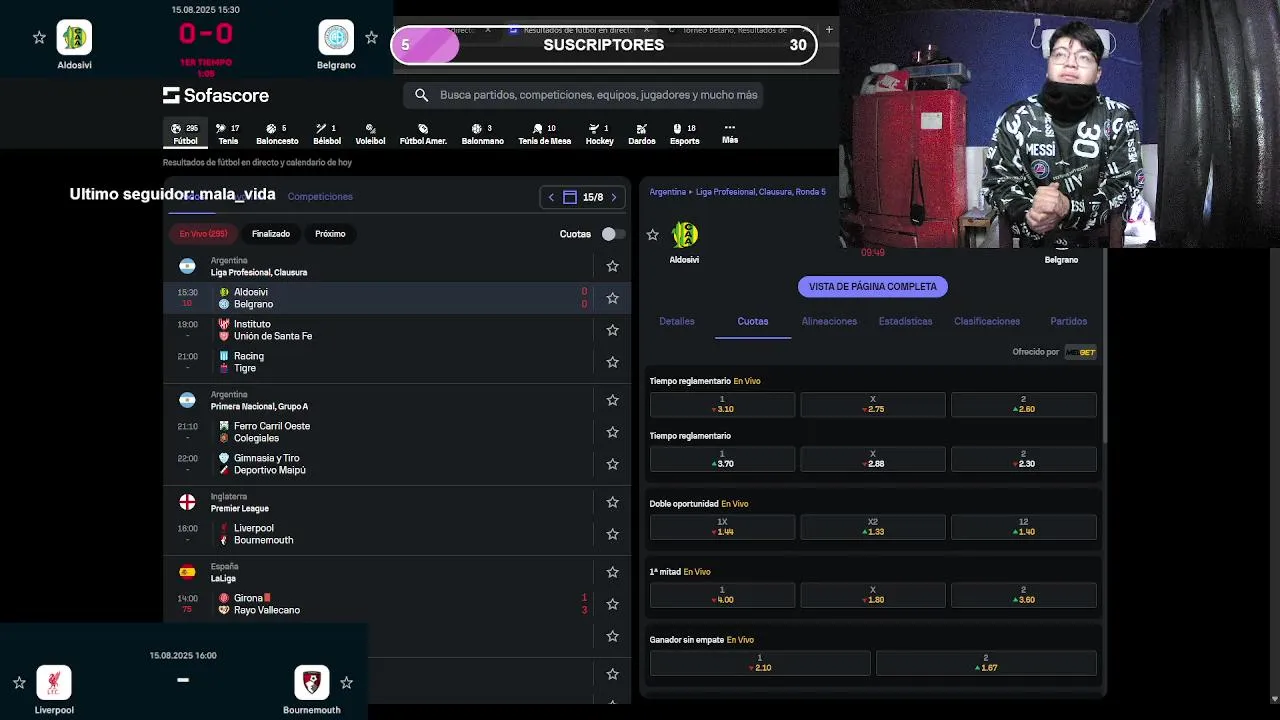The image size is (1280, 720).
Task: Go to next day arrow
Action: click(x=614, y=197)
